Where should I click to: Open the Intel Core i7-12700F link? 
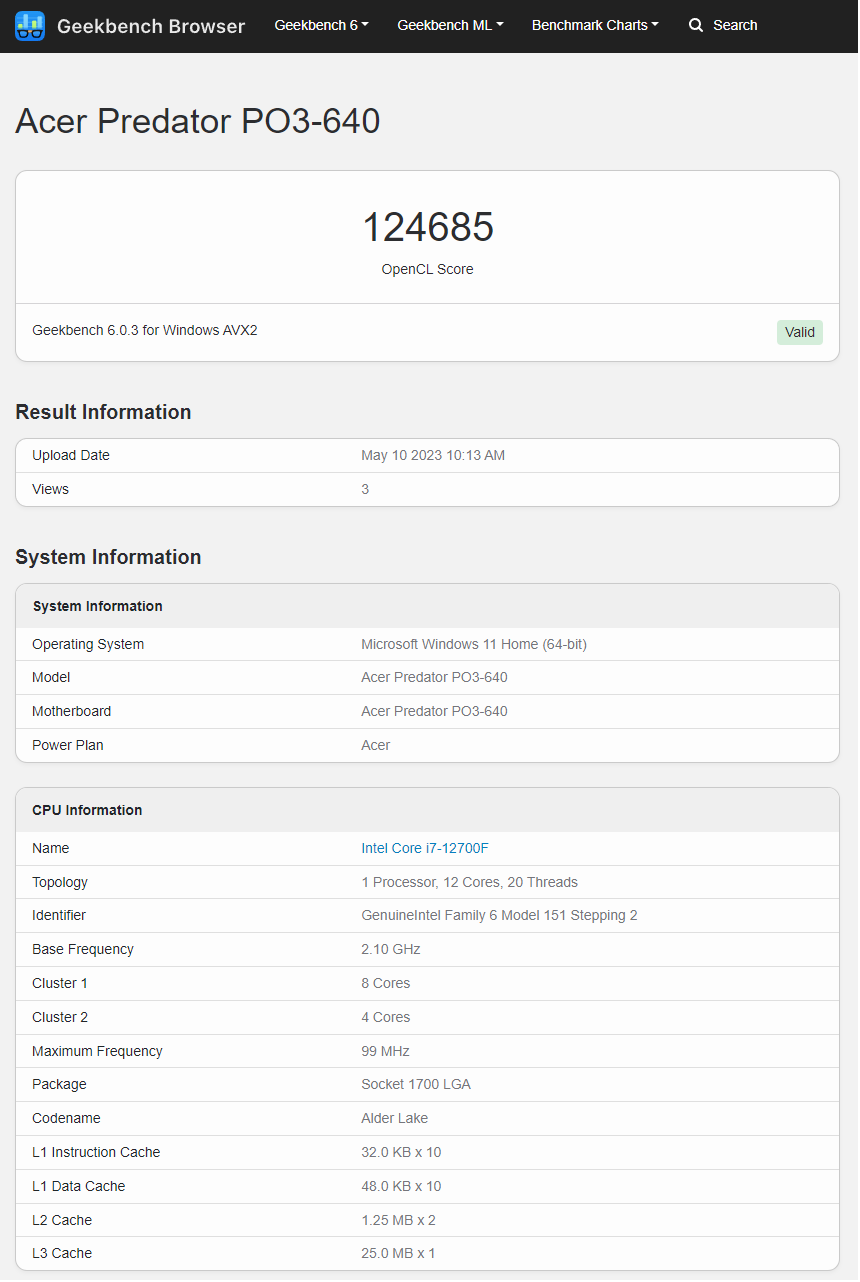click(425, 848)
